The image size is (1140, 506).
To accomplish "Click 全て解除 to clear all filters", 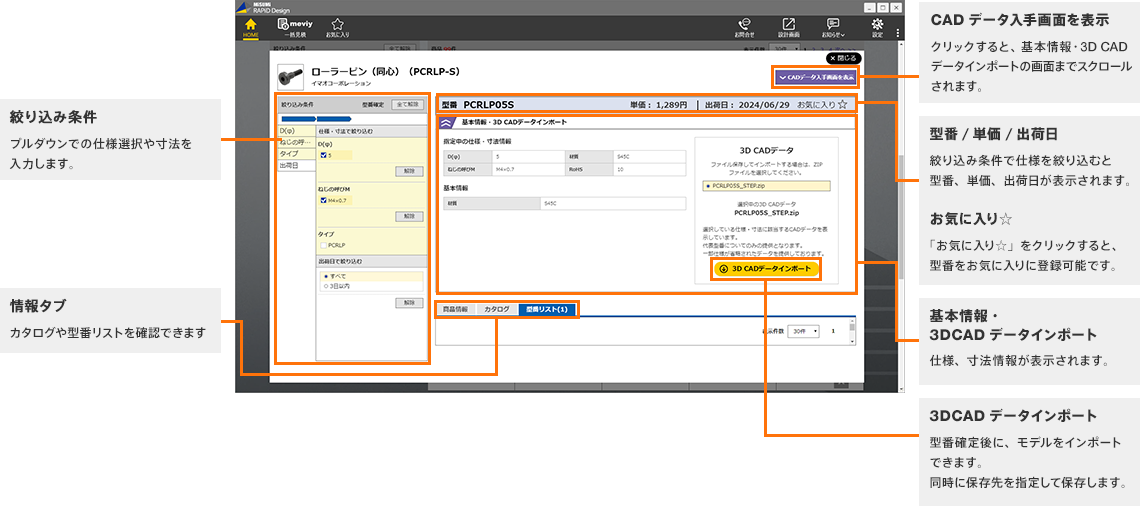I will pyautogui.click(x=408, y=103).
